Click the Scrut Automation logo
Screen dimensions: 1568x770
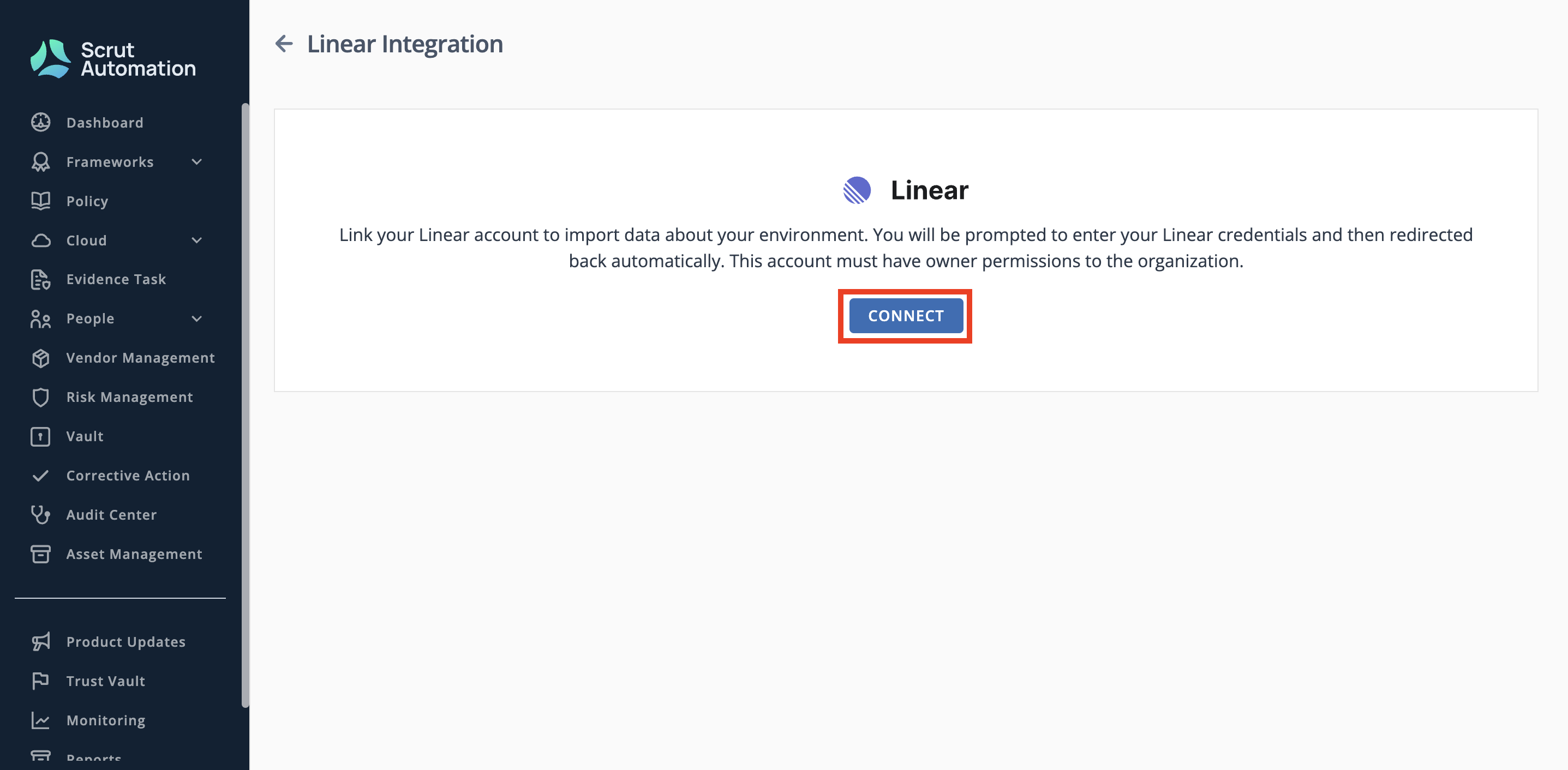pos(113,59)
